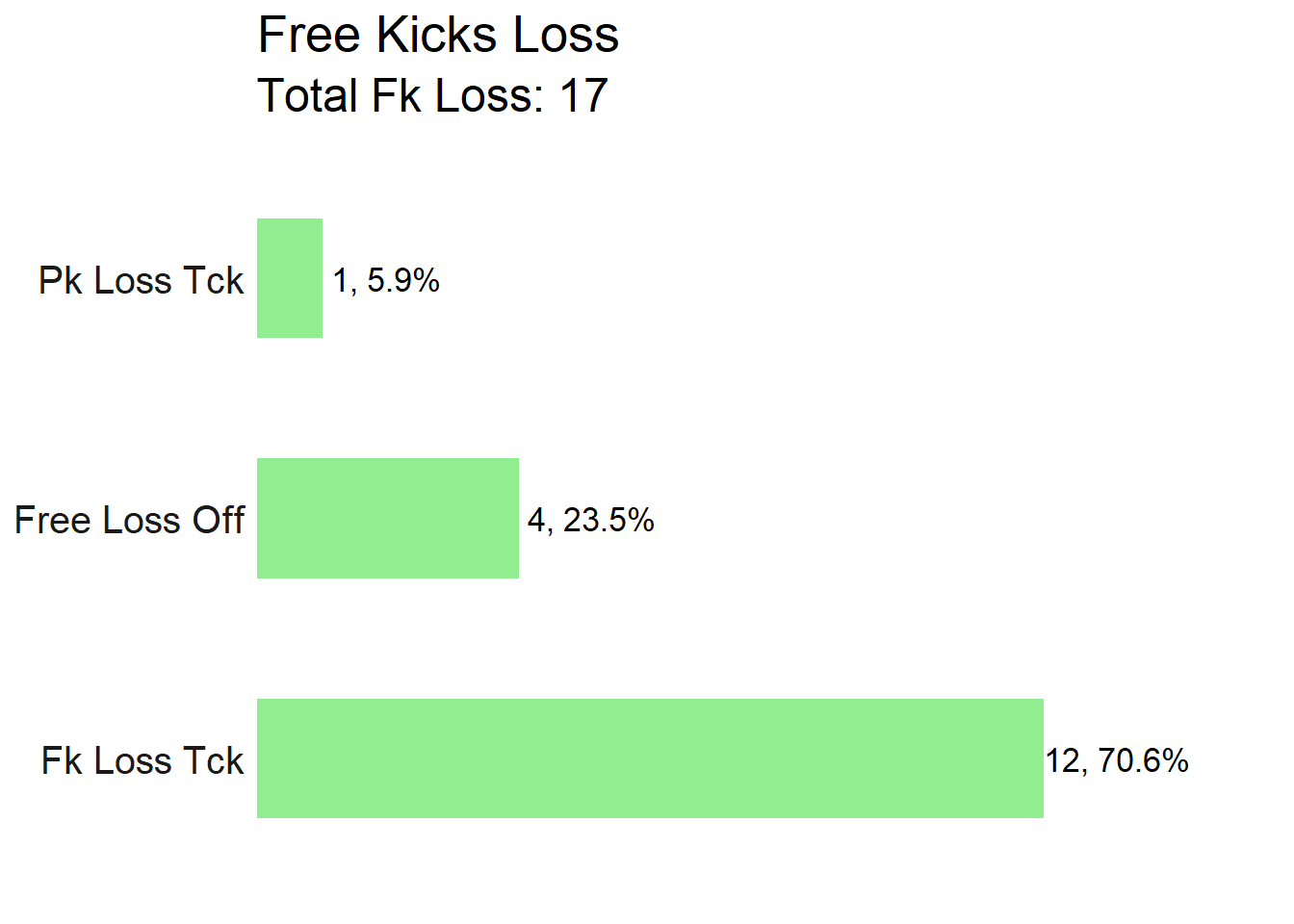This screenshot has width=1294, height=924.
Task: Click the word Free in the chart title
Action: tap(310, 36)
